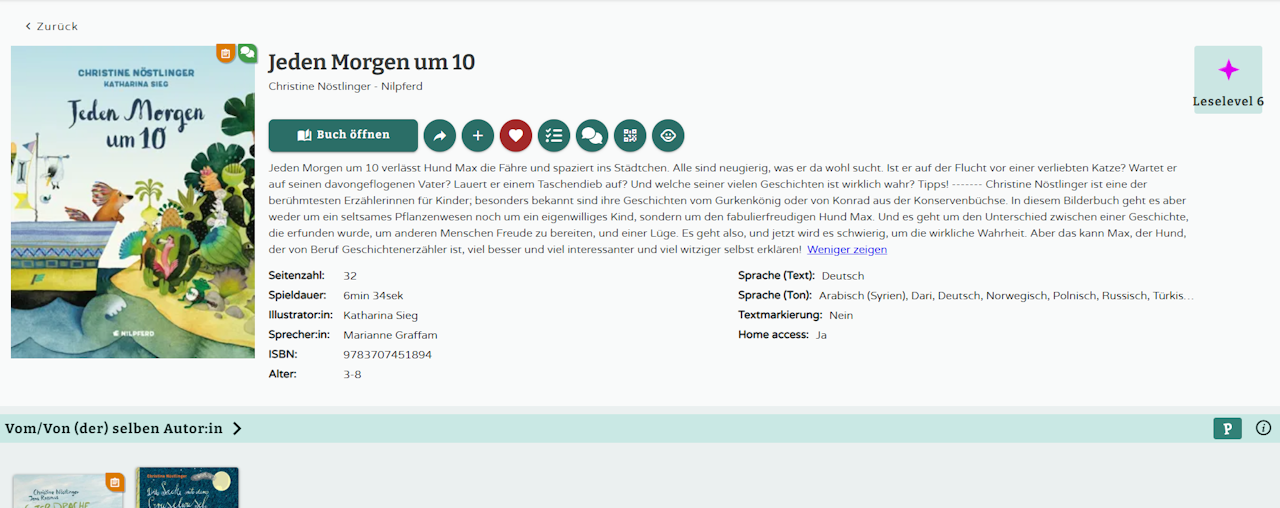
Task: Open the first related book thumbnail
Action: click(68, 491)
